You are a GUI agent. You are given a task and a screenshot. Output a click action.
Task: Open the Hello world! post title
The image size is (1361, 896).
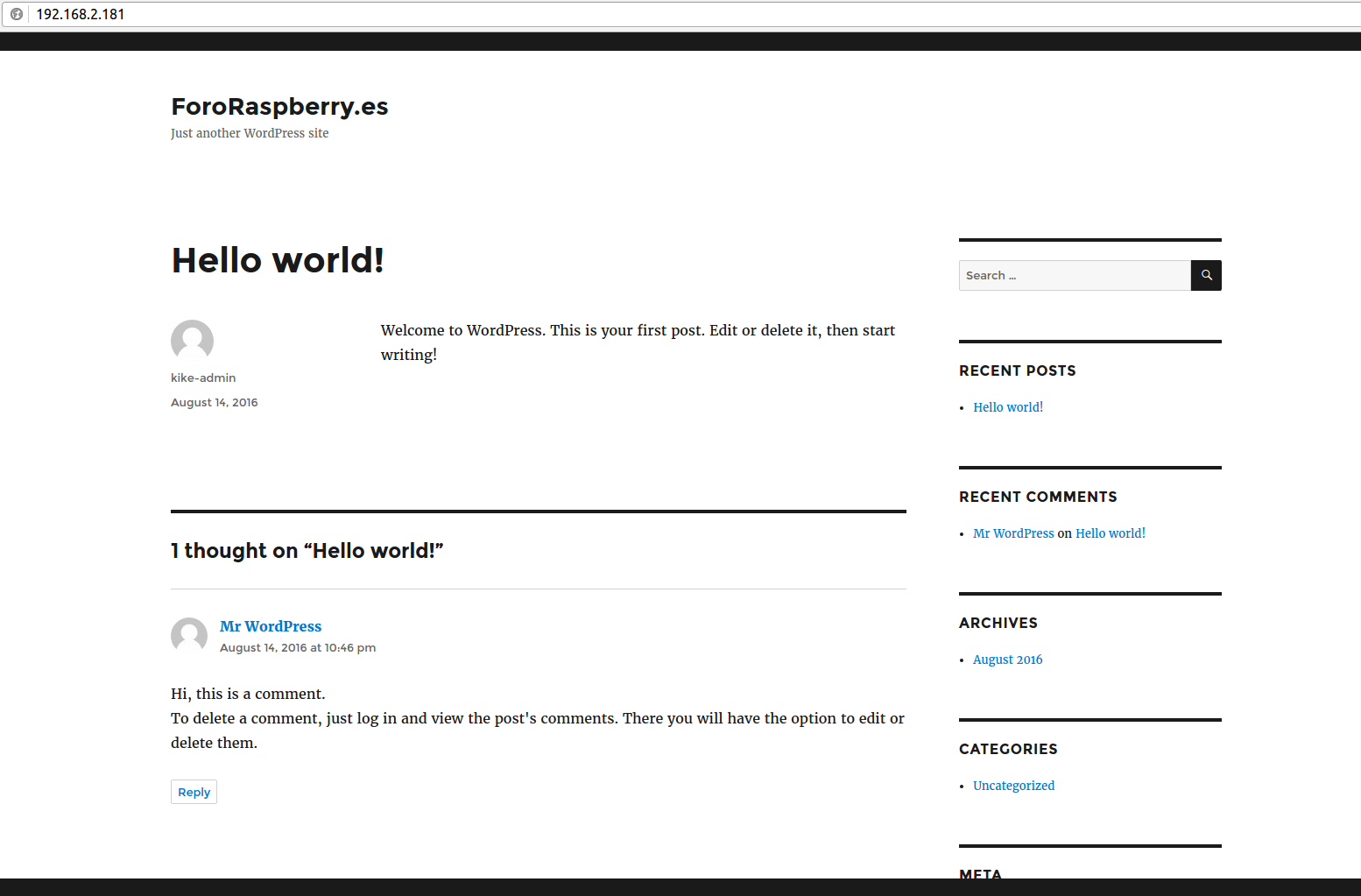(278, 260)
